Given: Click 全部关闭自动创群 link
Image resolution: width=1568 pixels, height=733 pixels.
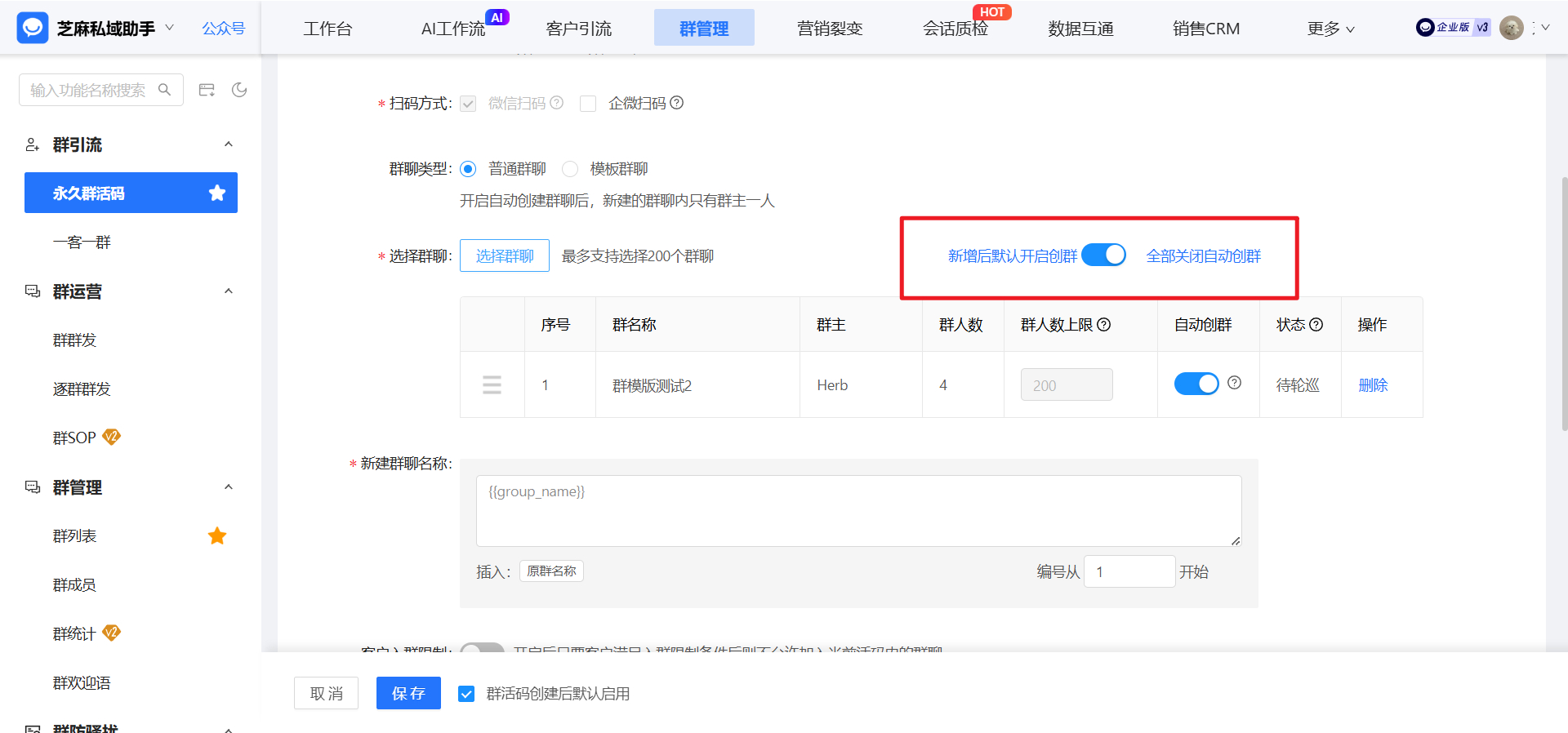Looking at the screenshot, I should [1204, 256].
